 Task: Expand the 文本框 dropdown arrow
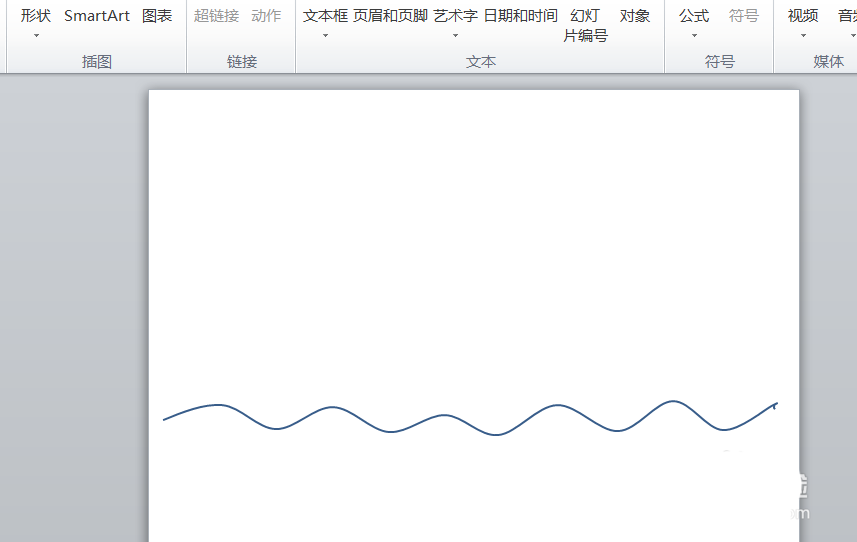point(325,36)
